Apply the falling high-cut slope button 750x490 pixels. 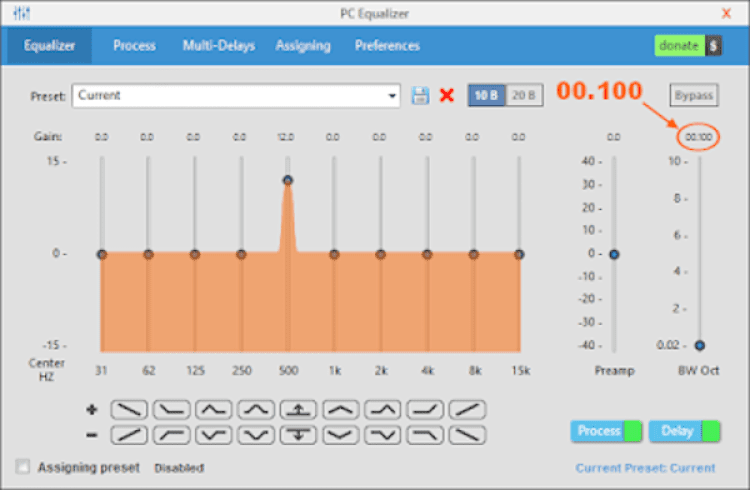coord(467,435)
